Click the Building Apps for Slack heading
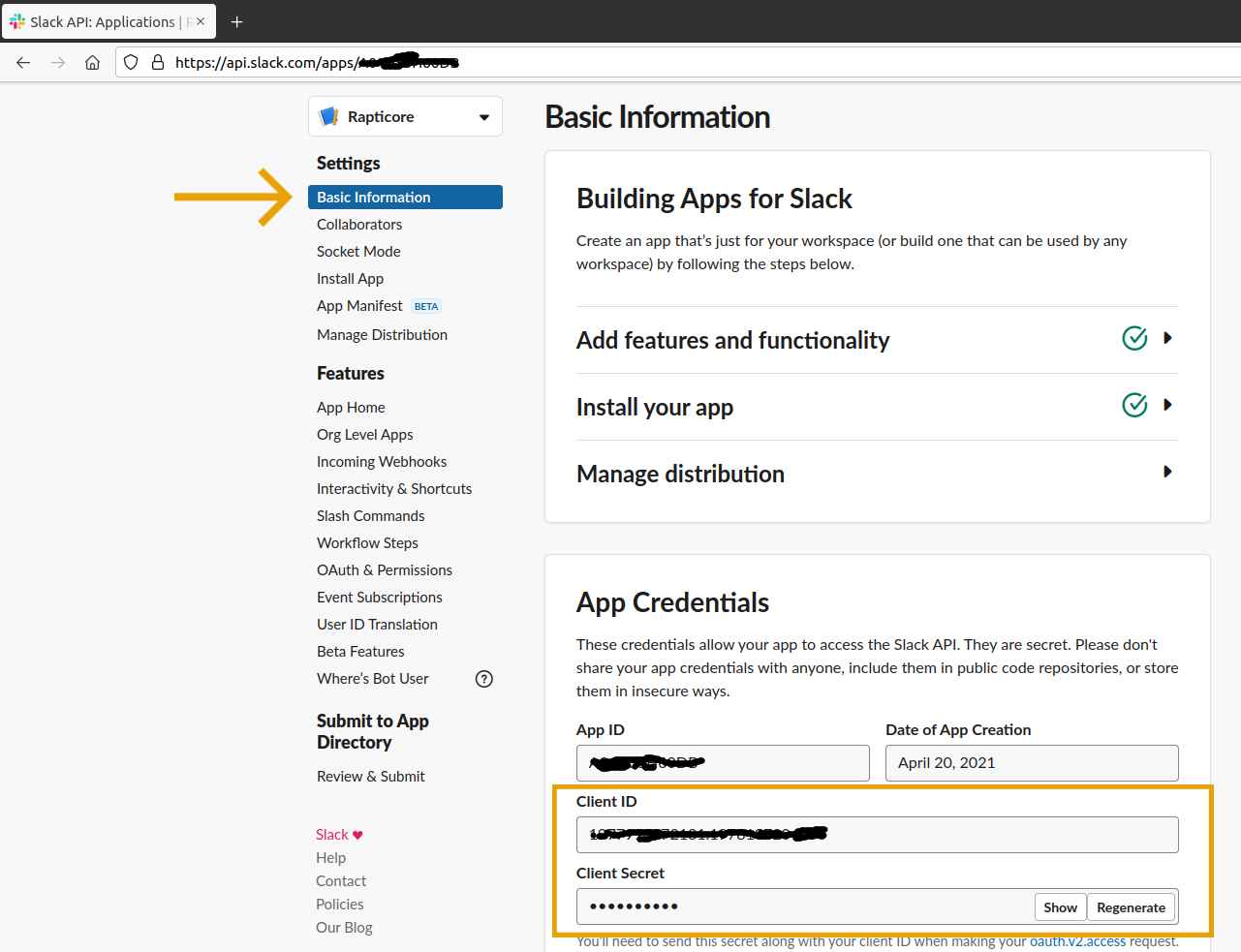1241x952 pixels. click(x=714, y=199)
